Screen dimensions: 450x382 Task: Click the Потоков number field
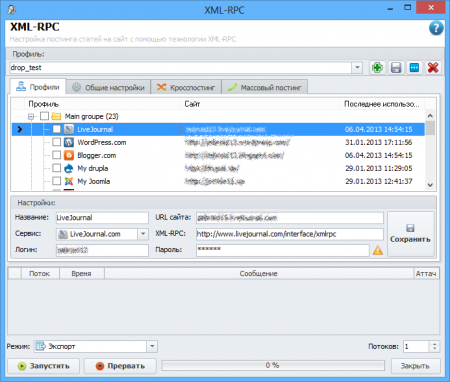416,347
